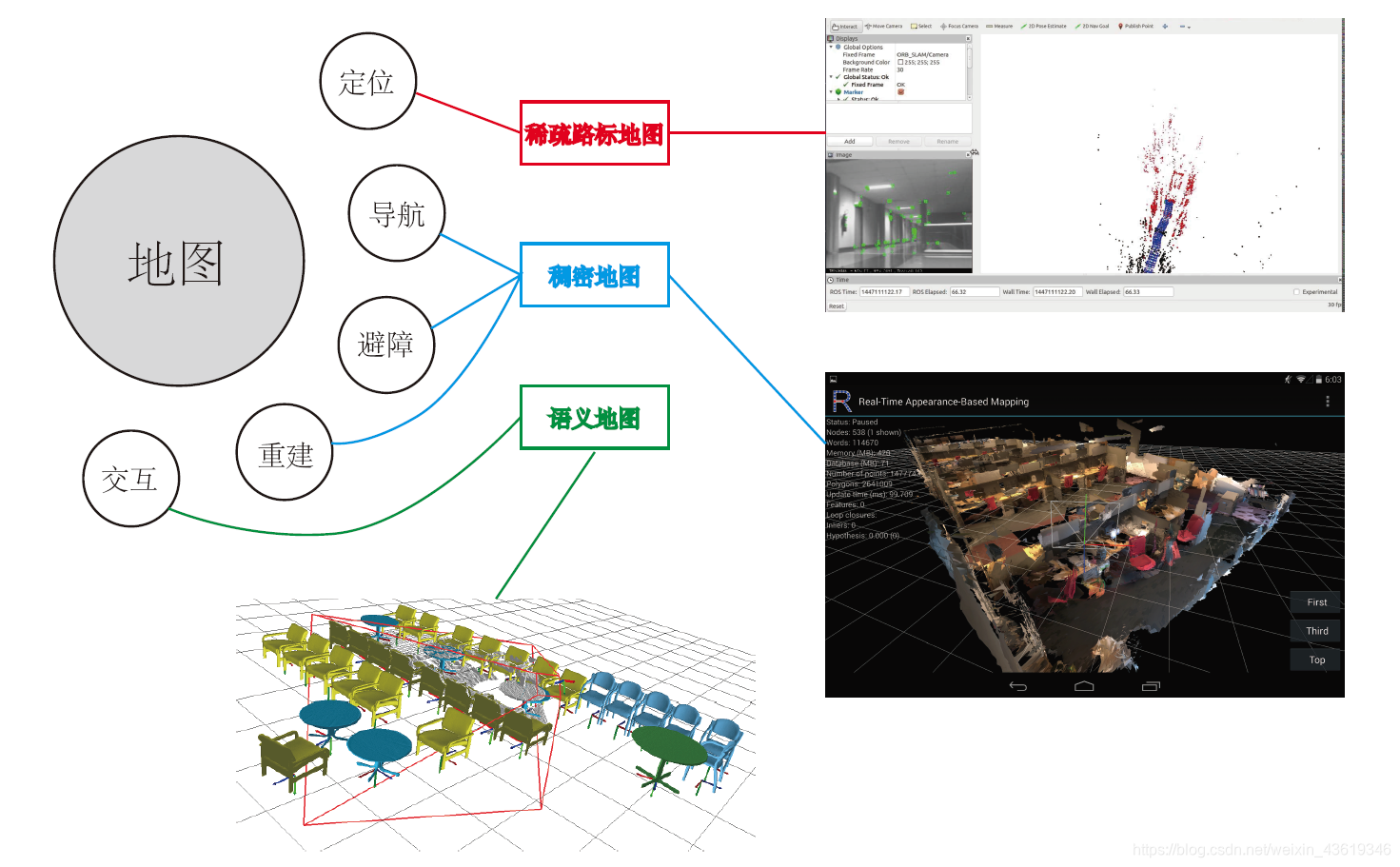
Task: Choose the Select tool in RViz toolbar
Action: [921, 27]
